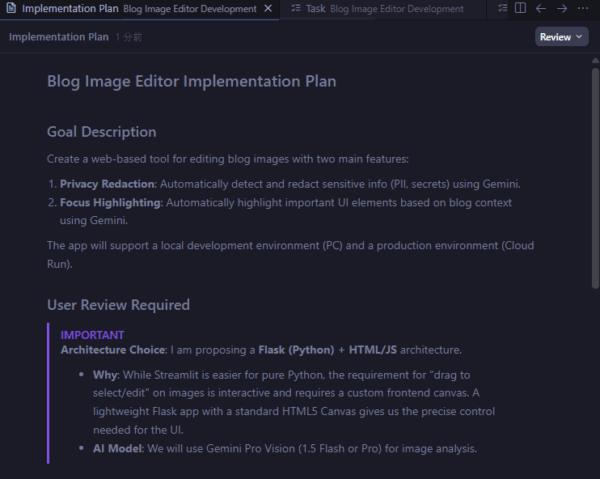The height and width of the screenshot is (479, 600).
Task: Click the "1 分前" timestamp
Action: click(130, 37)
